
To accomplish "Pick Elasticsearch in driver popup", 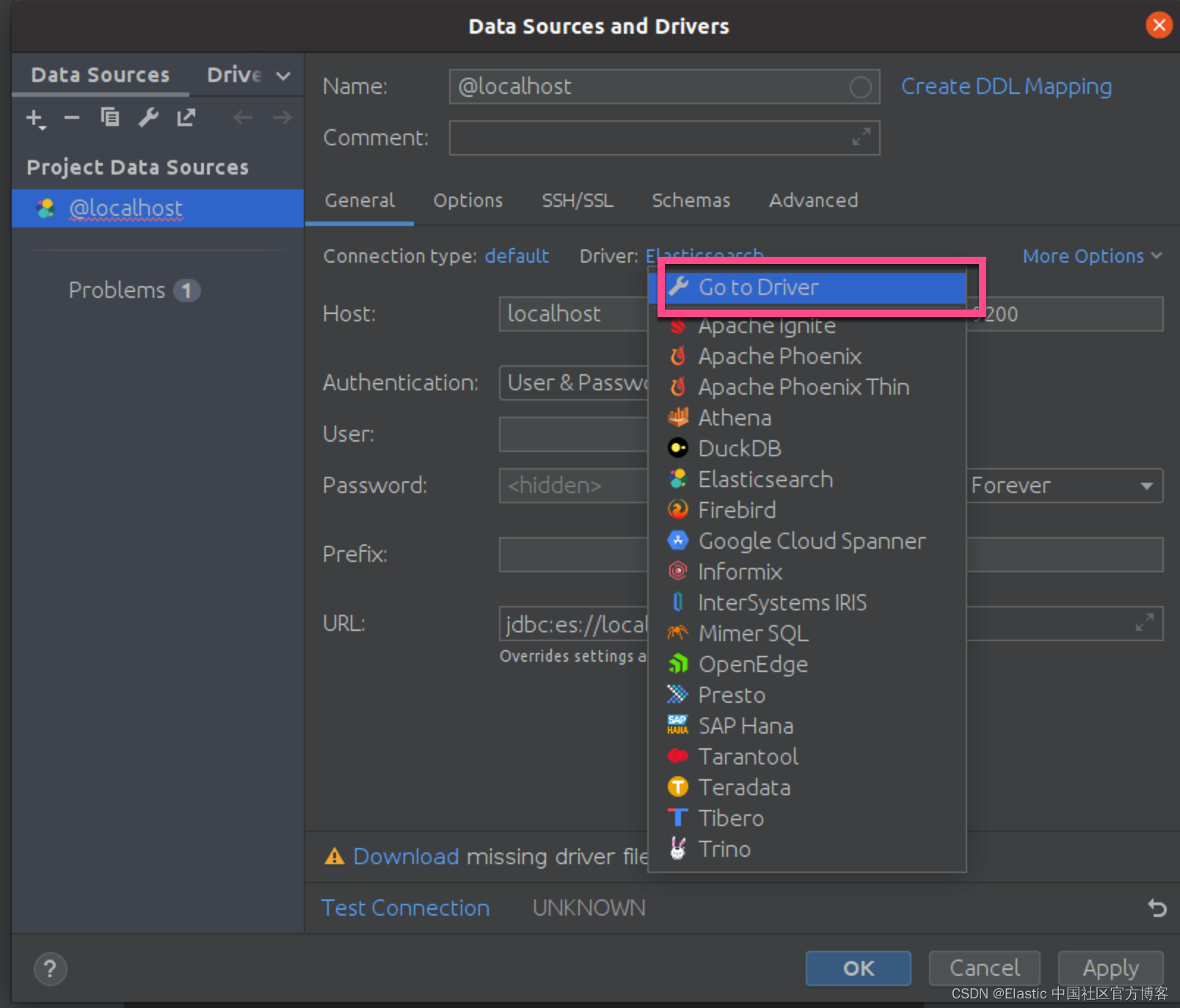I will pos(807,480).
